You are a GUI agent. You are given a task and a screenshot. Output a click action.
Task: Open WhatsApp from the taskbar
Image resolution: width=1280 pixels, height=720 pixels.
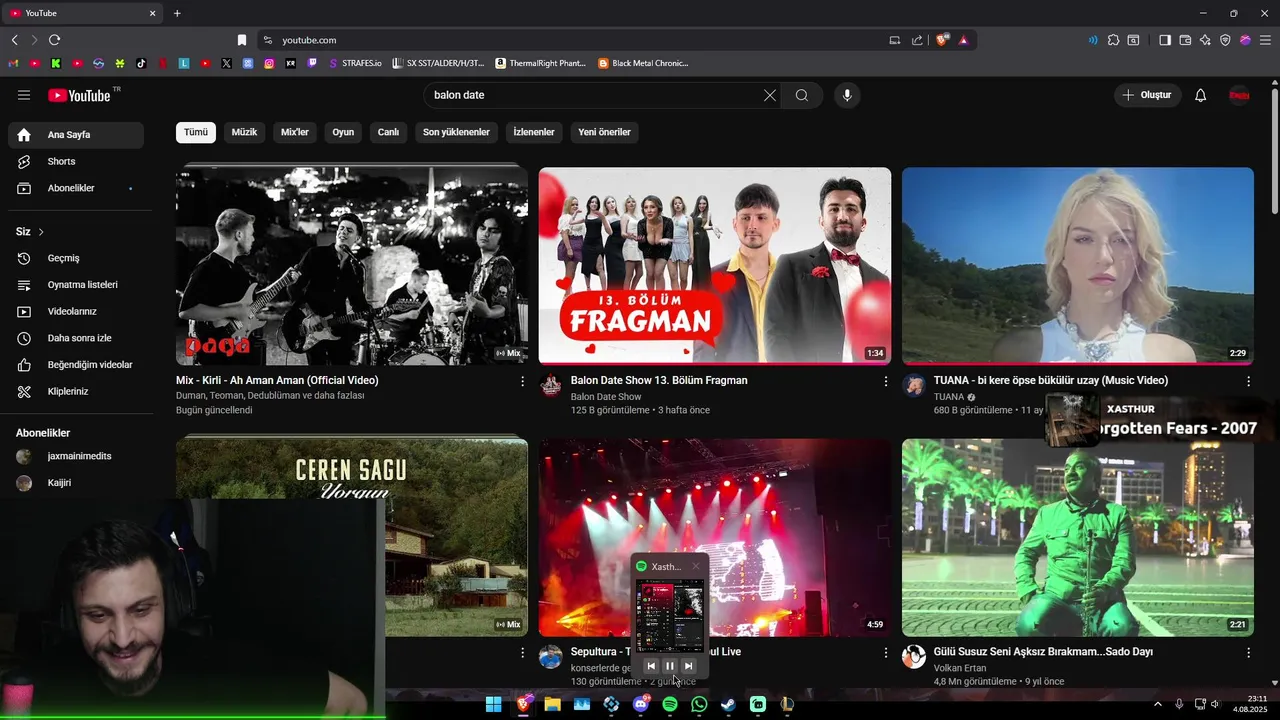pyautogui.click(x=699, y=704)
